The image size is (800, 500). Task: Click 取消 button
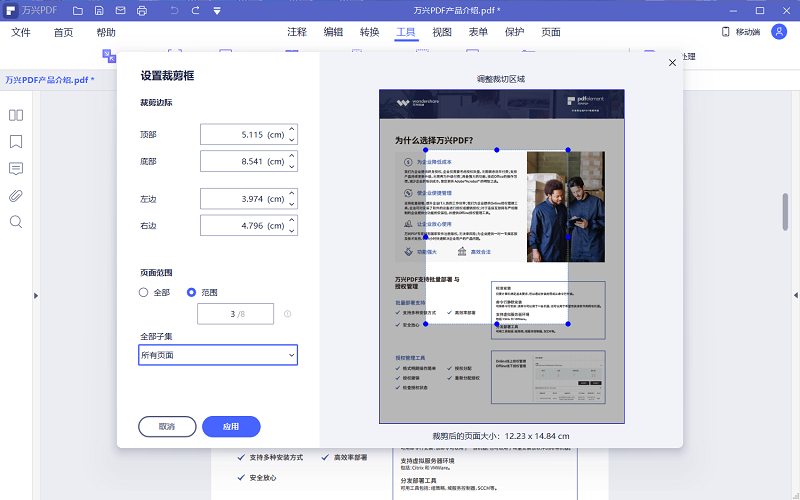tap(167, 427)
